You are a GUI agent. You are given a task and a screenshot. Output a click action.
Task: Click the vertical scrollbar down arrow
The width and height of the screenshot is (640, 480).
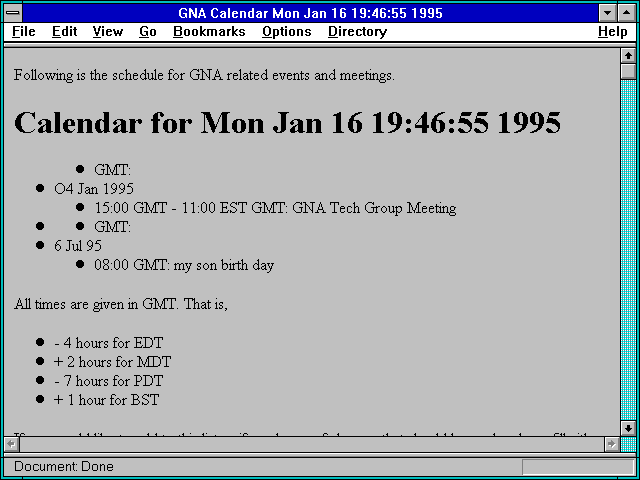pyautogui.click(x=628, y=428)
